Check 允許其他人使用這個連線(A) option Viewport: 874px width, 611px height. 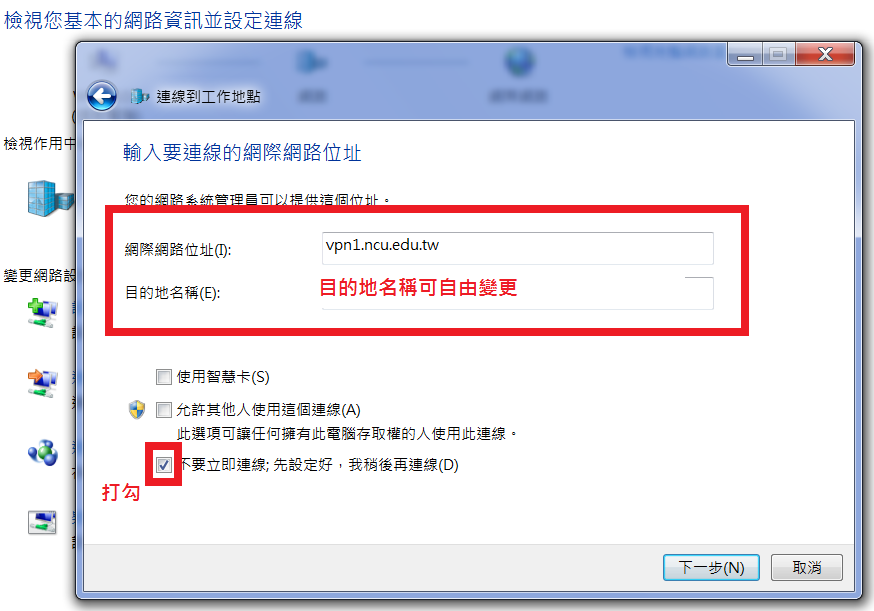(163, 410)
